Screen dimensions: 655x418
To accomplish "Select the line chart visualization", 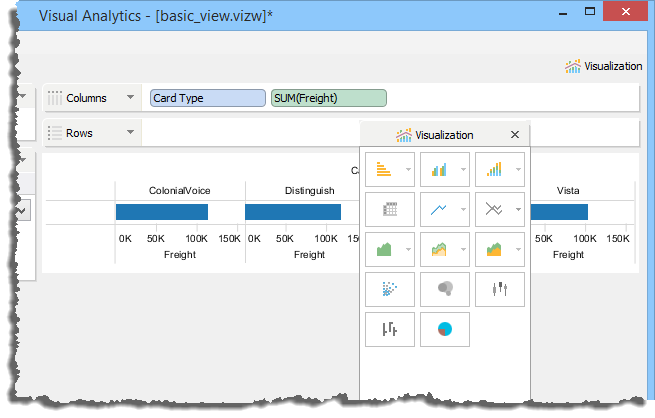I will click(x=439, y=209).
